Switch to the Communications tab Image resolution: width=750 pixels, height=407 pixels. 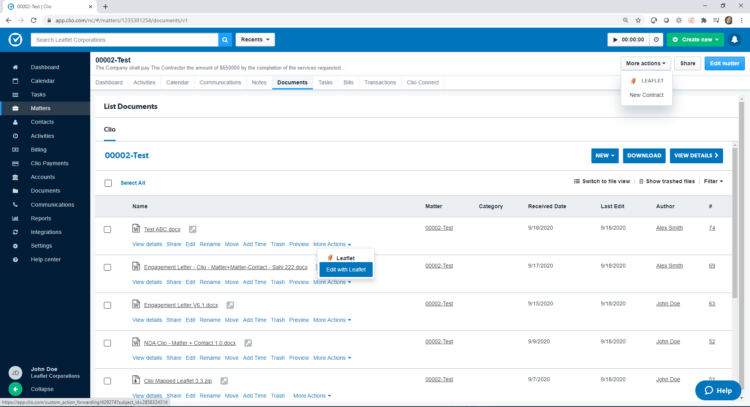220,82
